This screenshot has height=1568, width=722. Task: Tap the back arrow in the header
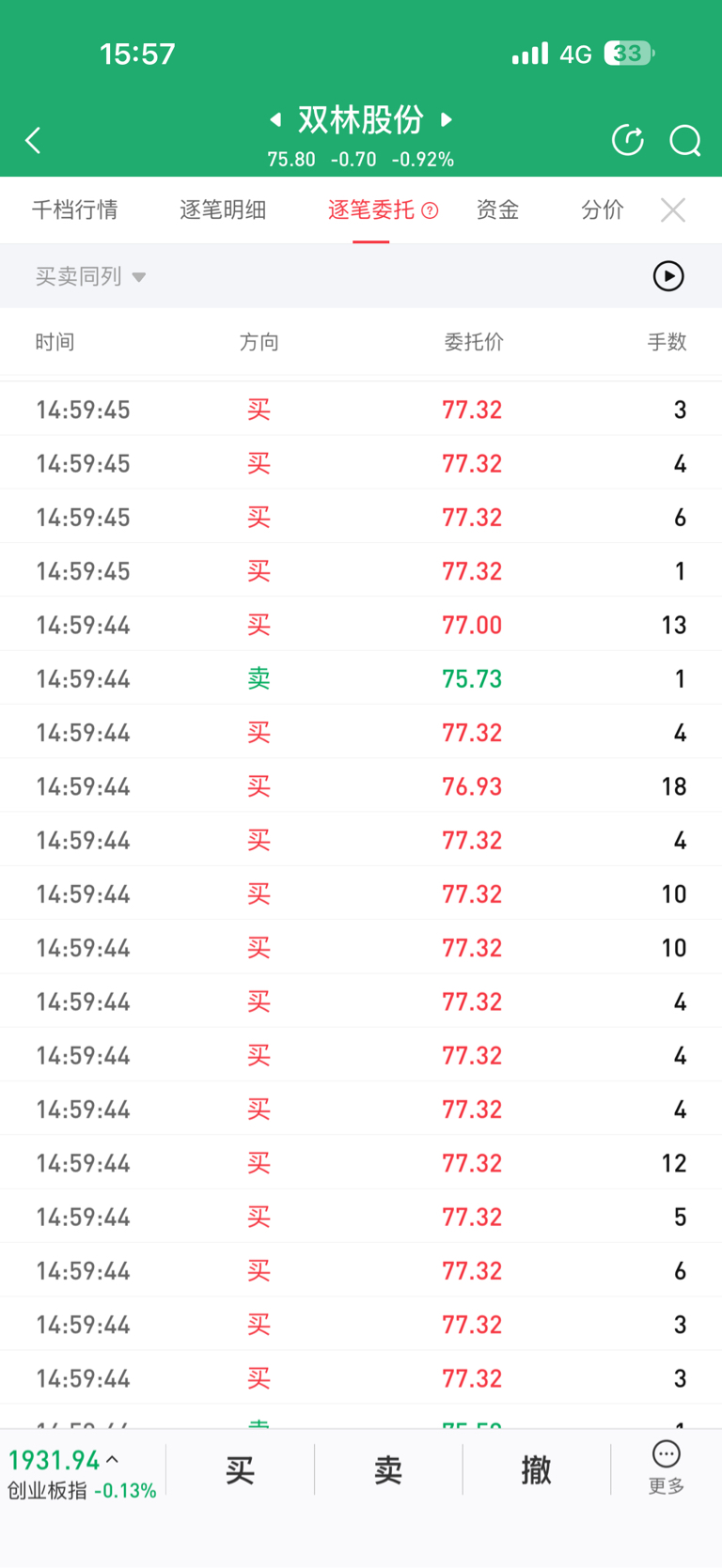click(x=33, y=141)
